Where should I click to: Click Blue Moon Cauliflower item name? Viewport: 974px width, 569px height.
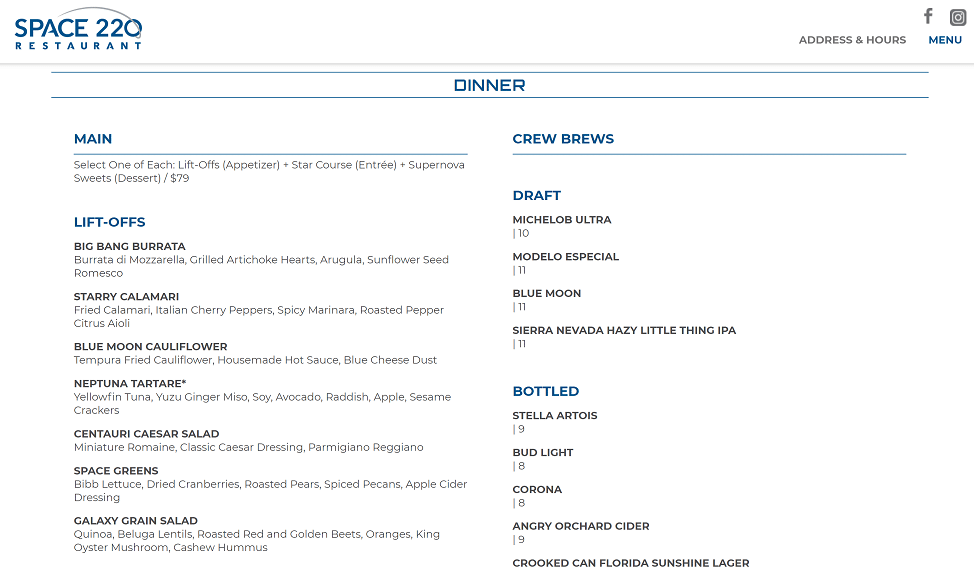point(151,347)
